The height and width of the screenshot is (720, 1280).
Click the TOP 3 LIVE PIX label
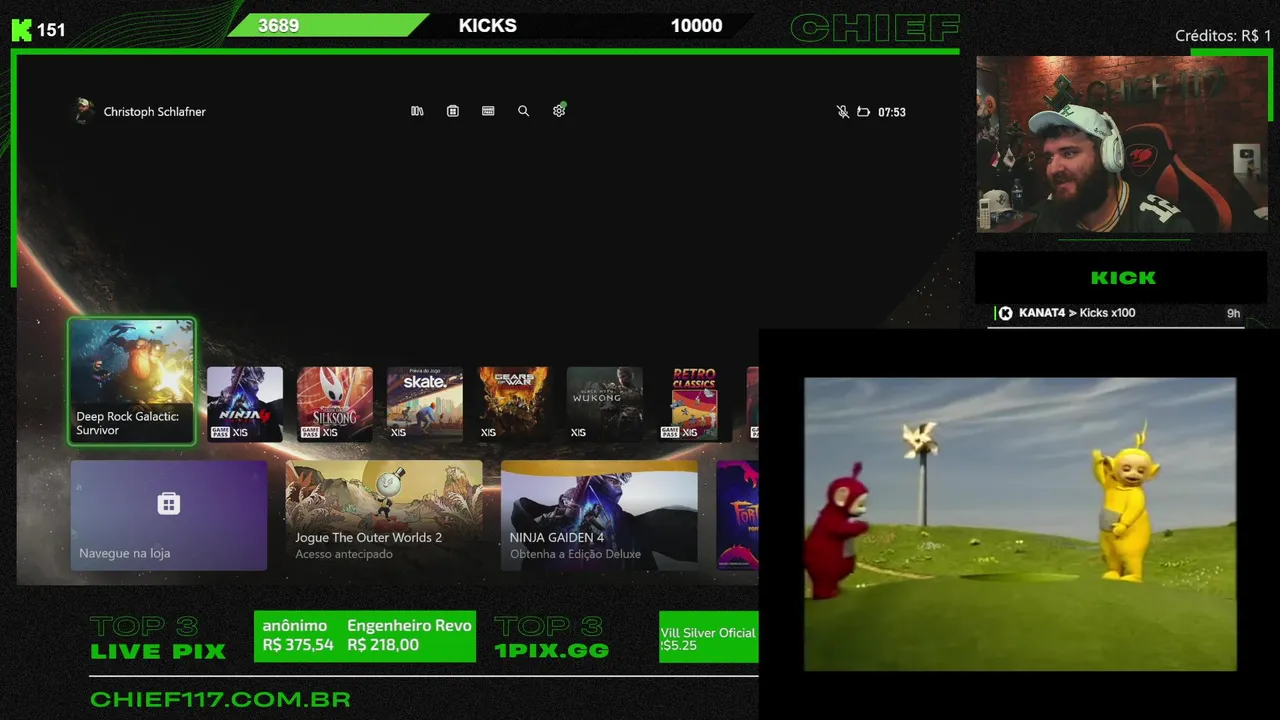coord(158,638)
